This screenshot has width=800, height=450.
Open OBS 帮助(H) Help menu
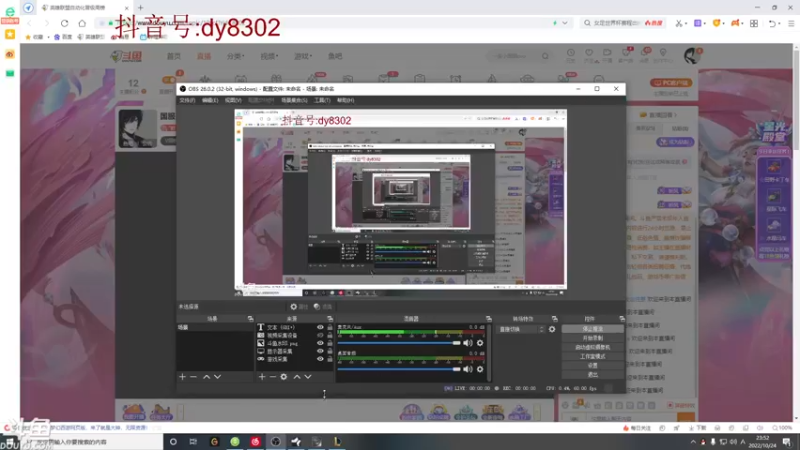(345, 100)
